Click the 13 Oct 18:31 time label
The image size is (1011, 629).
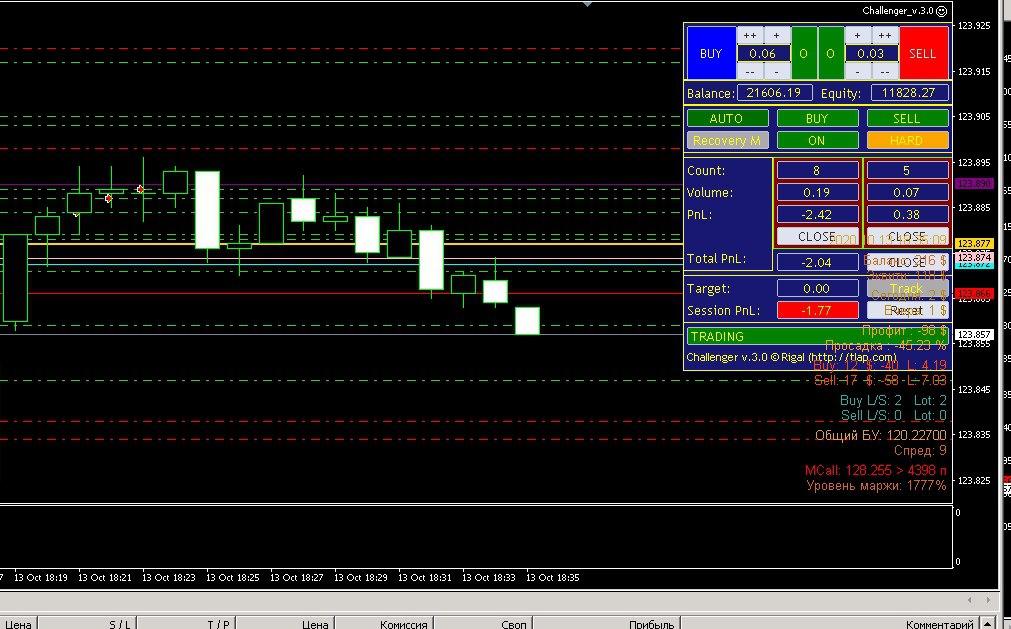click(x=425, y=577)
